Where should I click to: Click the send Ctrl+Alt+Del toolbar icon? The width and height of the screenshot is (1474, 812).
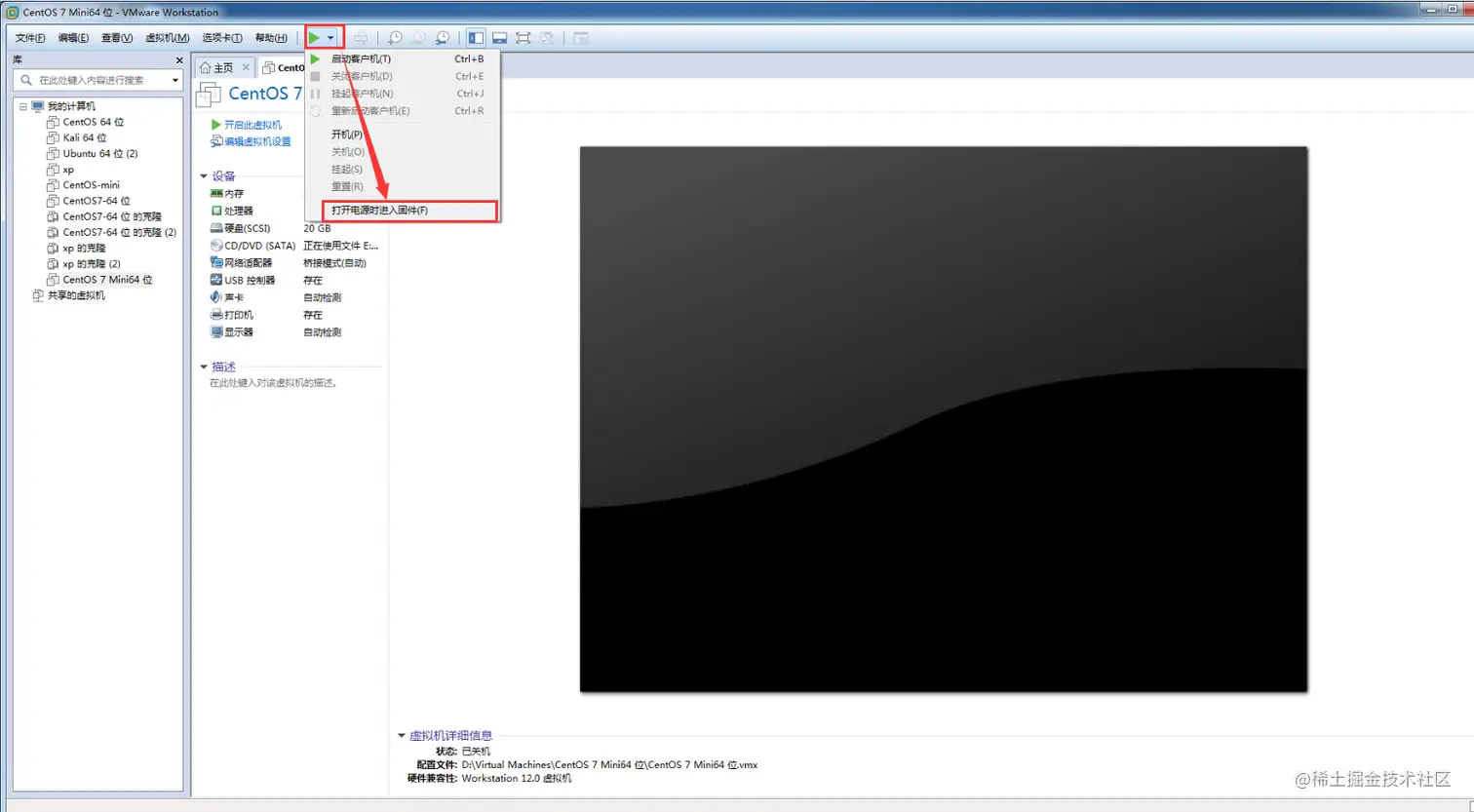362,38
